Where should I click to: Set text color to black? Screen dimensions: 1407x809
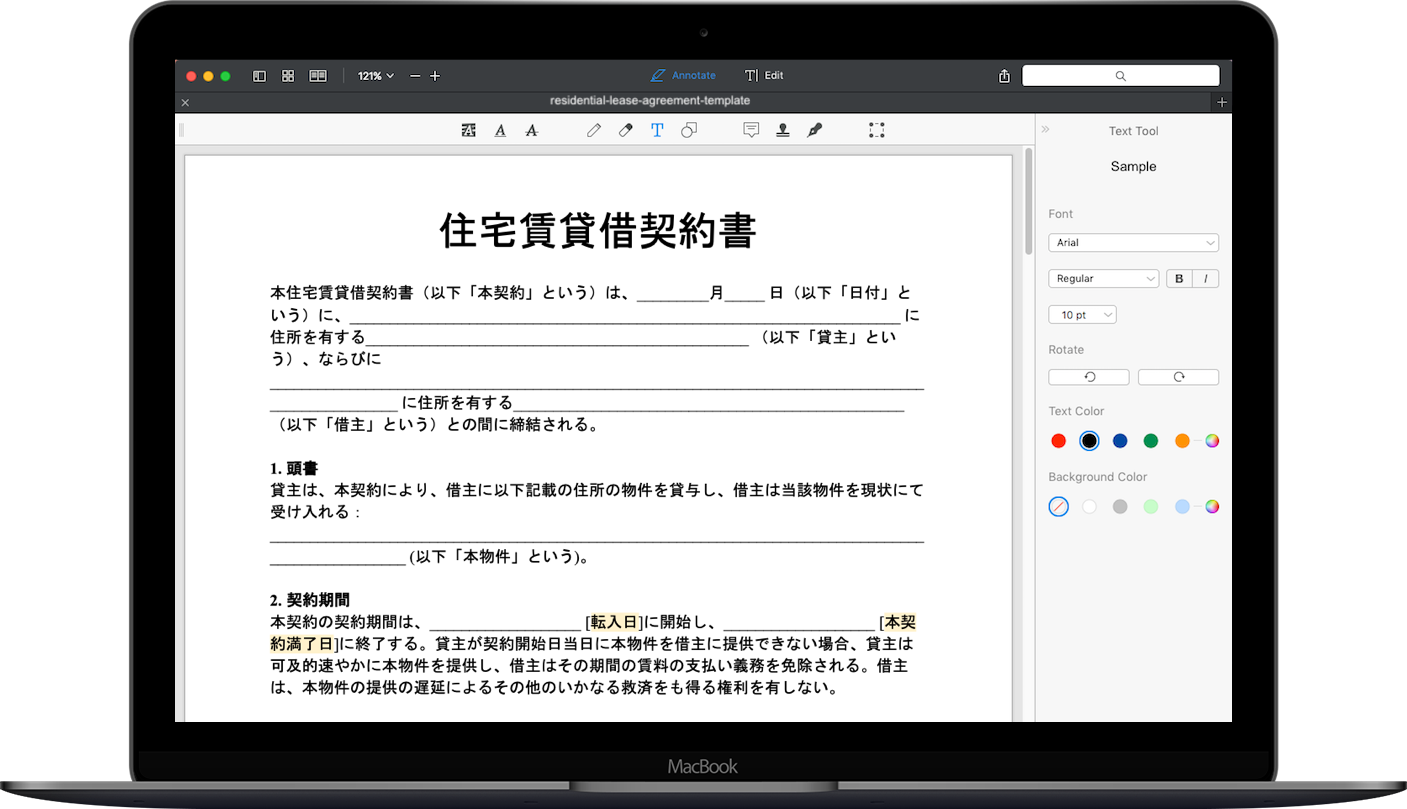(x=1089, y=441)
